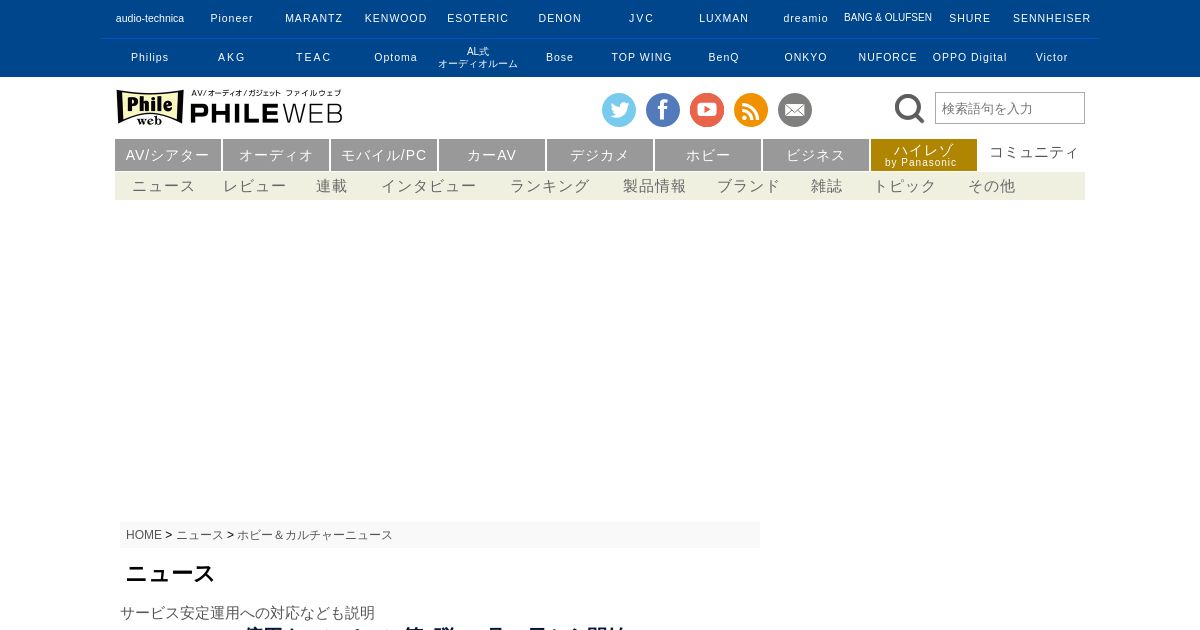The height and width of the screenshot is (630, 1200).
Task: Open the RSS feed icon
Action: coord(751,110)
